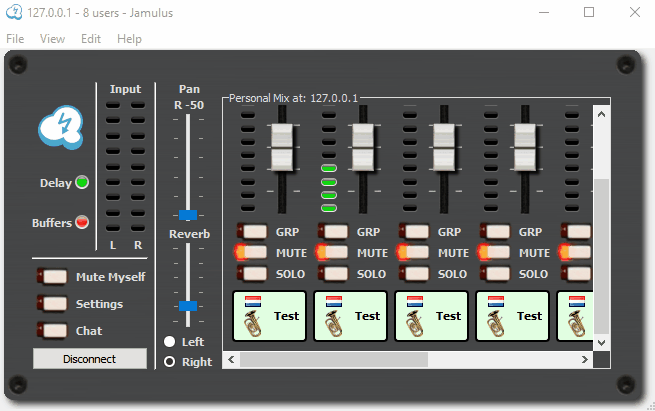Screen dimensions: 655x411
Task: Click the R -50 pan value
Action: coord(189,105)
